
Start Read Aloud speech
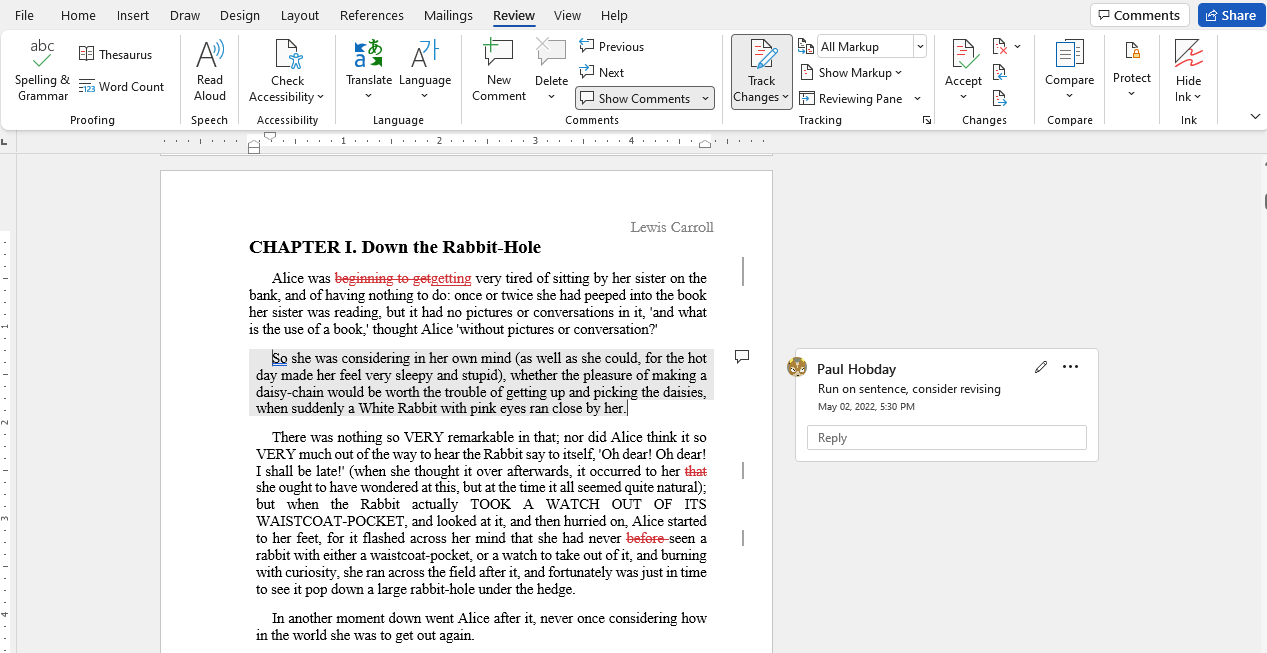pyautogui.click(x=210, y=70)
